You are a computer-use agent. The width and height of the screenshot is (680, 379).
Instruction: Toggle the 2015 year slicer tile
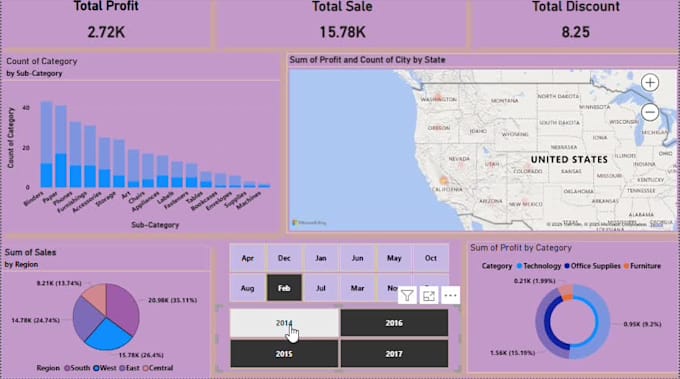click(x=284, y=353)
